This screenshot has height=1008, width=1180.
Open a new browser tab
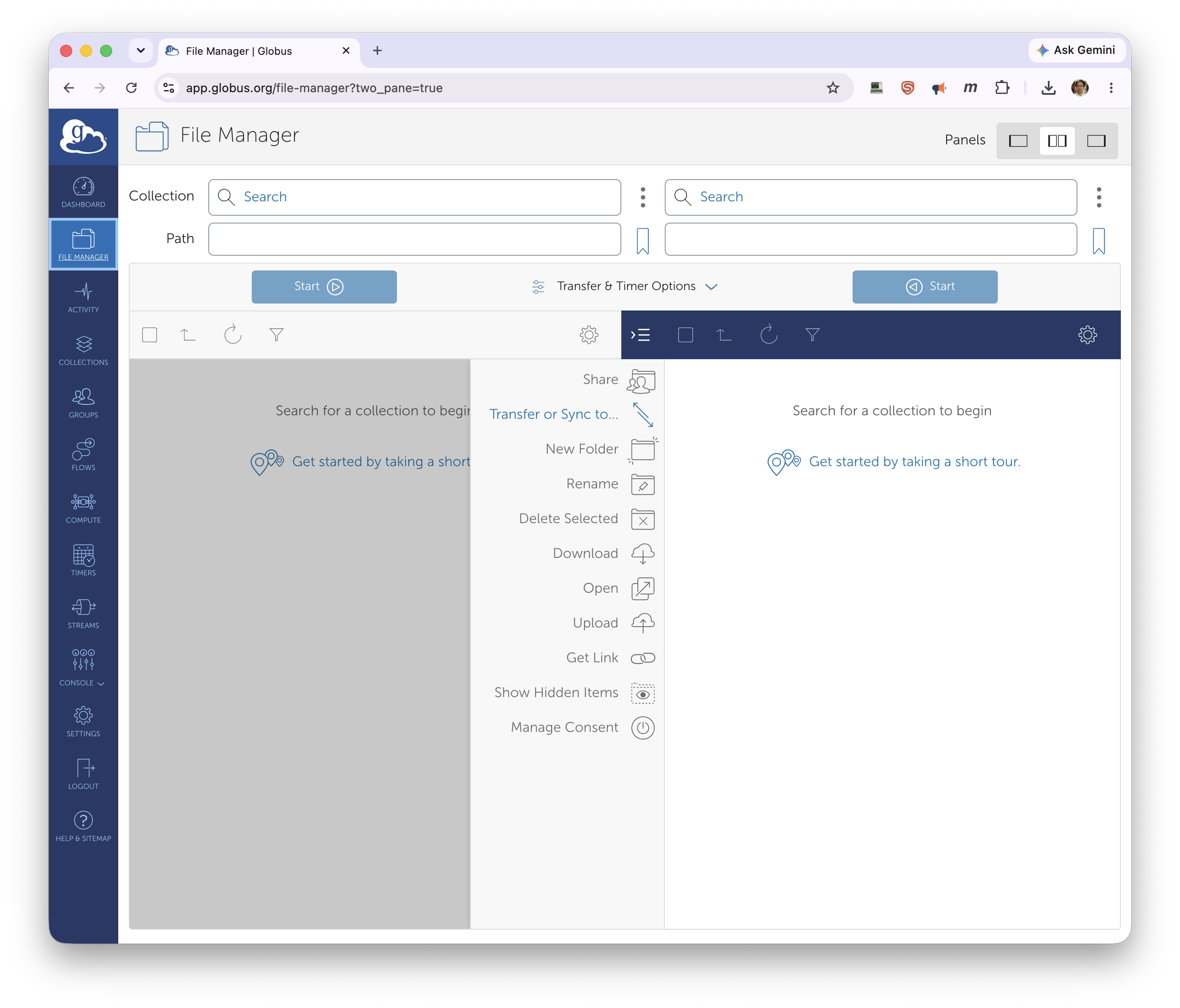[x=377, y=51]
